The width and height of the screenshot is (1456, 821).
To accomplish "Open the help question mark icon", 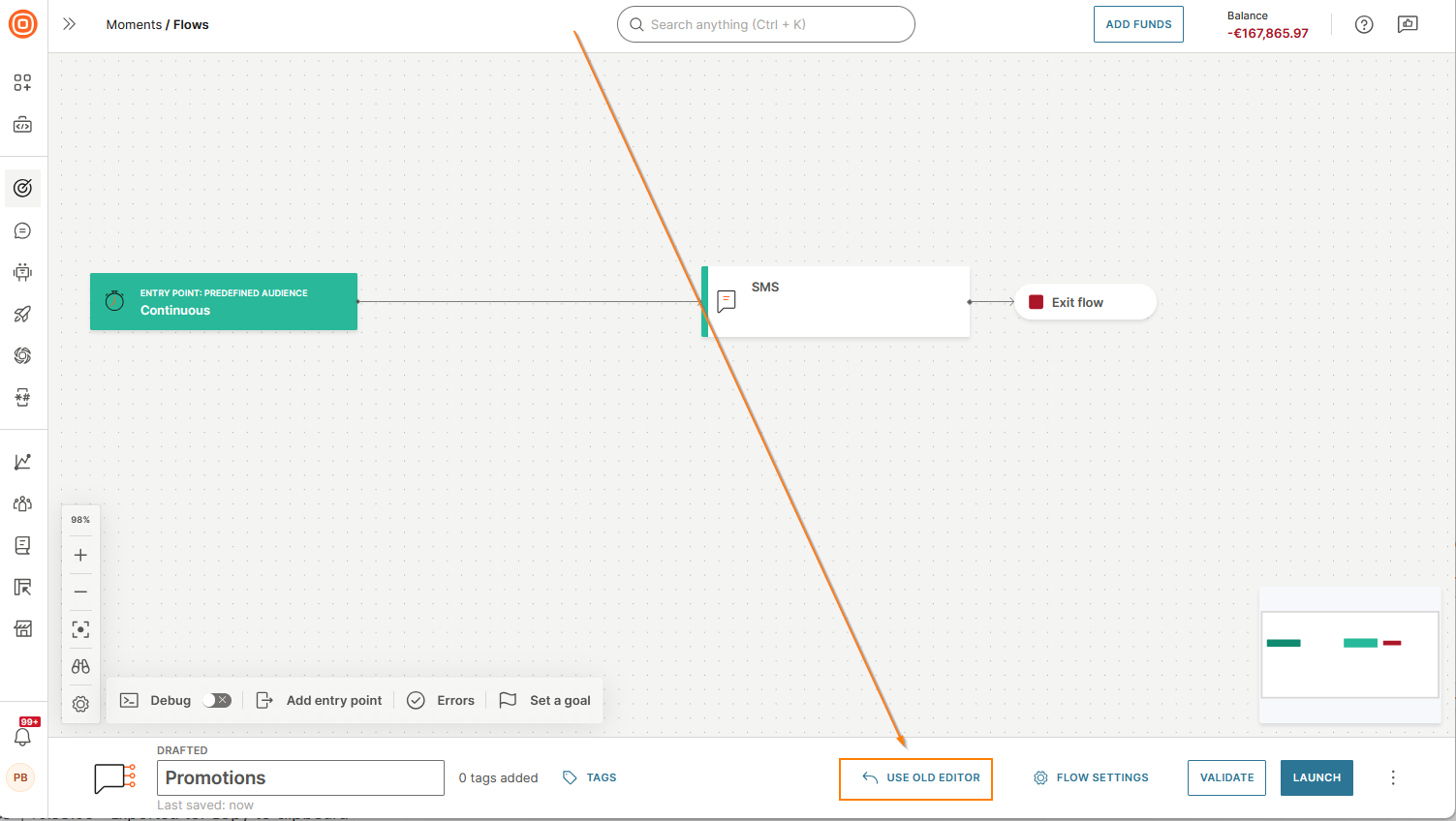I will coord(1364,25).
